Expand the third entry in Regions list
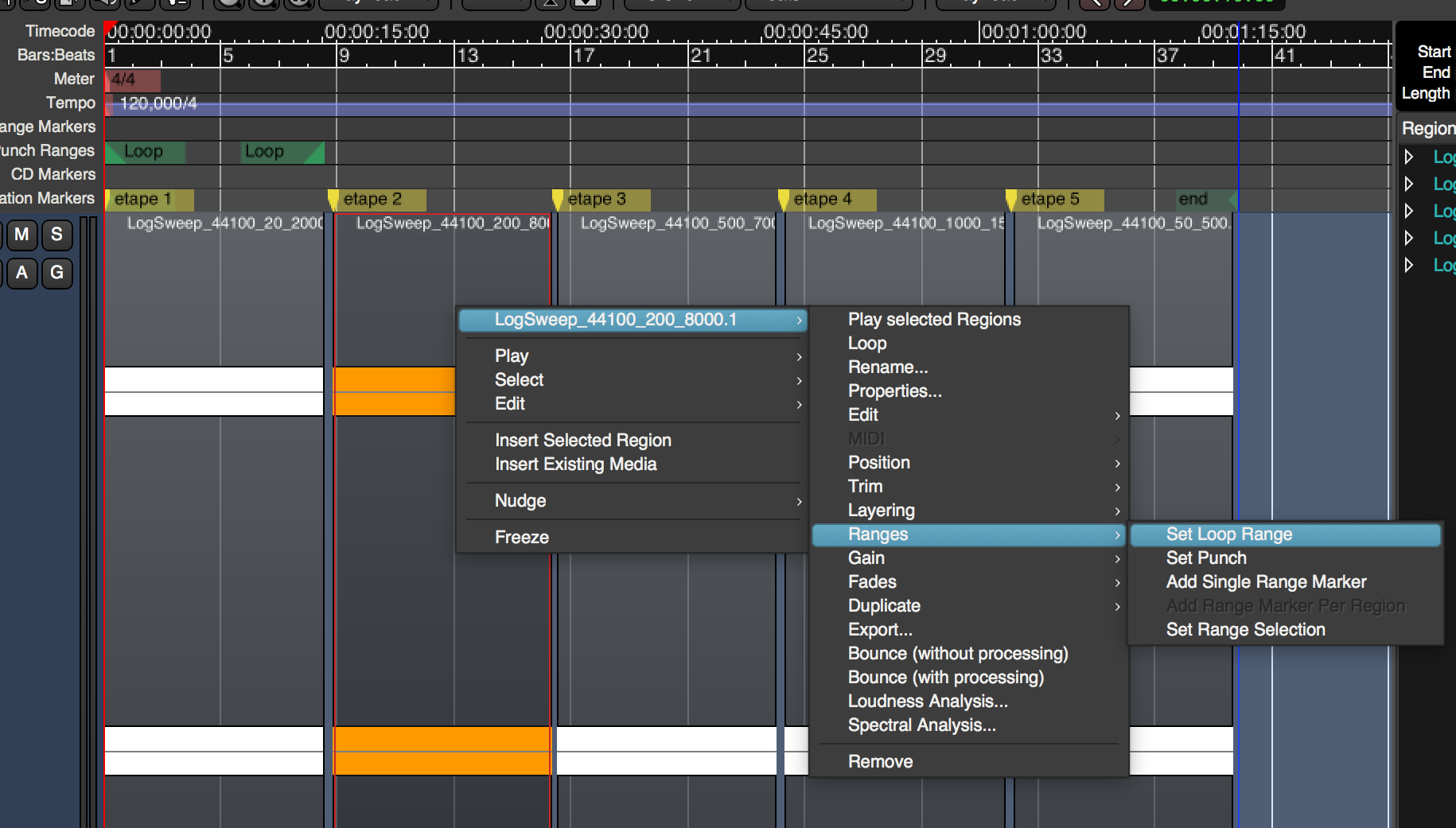1456x828 pixels. point(1409,211)
